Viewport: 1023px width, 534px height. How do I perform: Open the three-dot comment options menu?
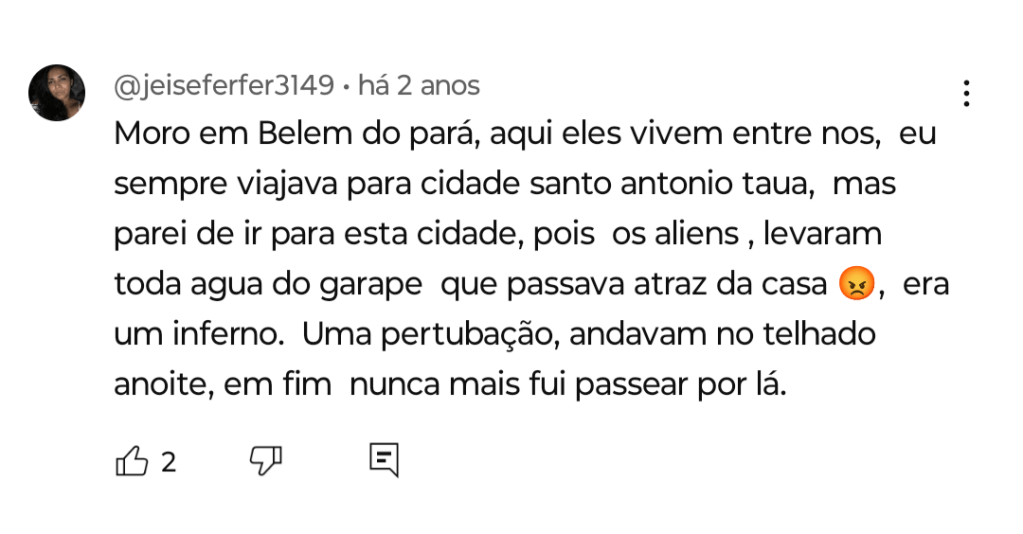(966, 93)
